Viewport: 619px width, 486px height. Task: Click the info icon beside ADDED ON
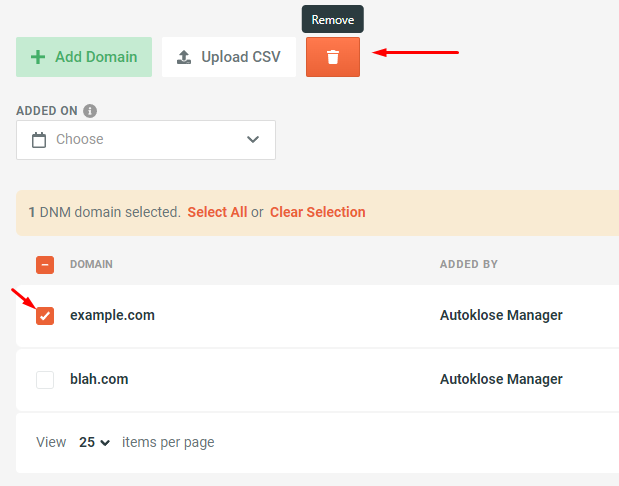click(x=90, y=111)
